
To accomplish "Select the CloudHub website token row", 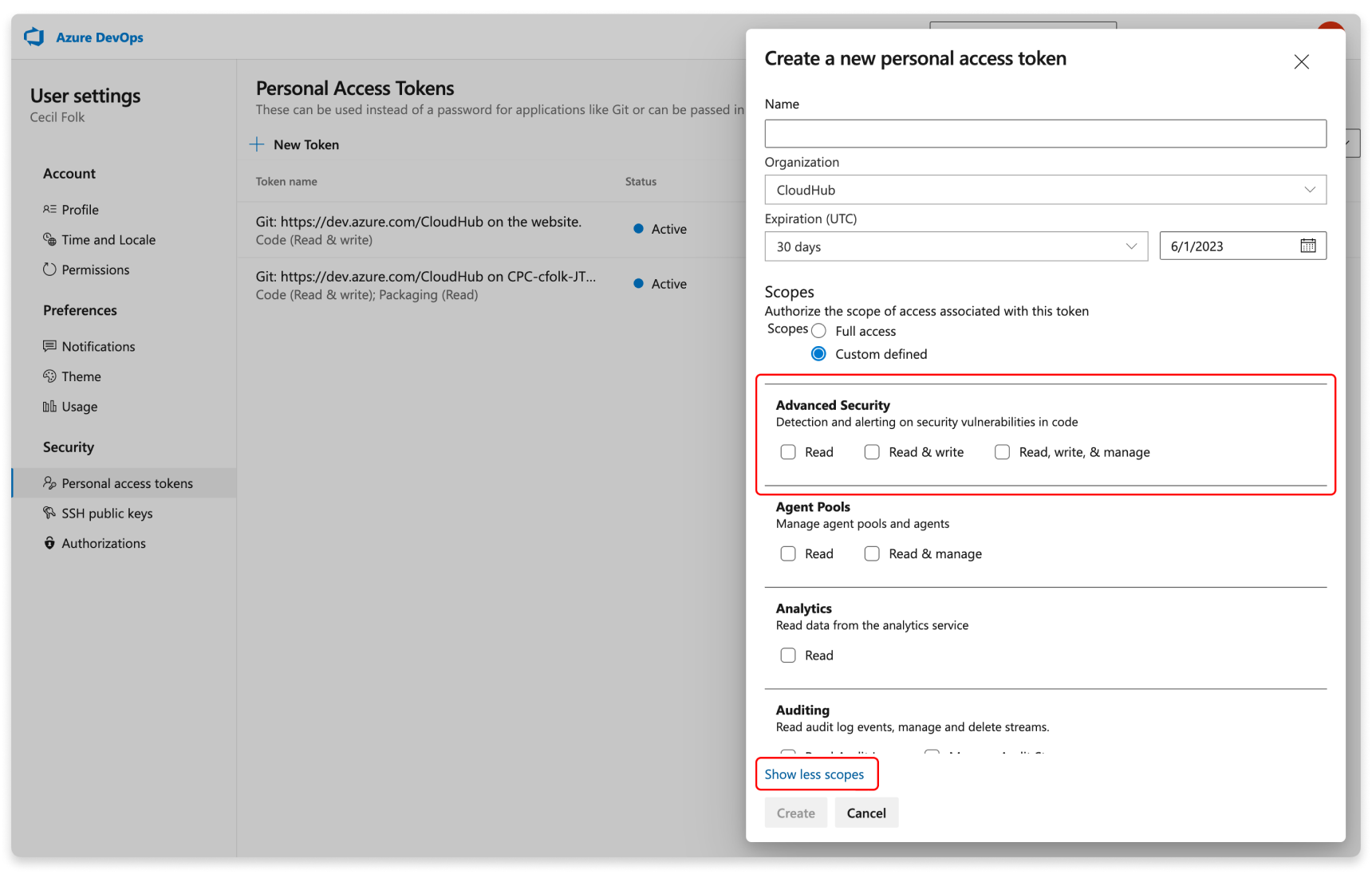I will 491,230.
